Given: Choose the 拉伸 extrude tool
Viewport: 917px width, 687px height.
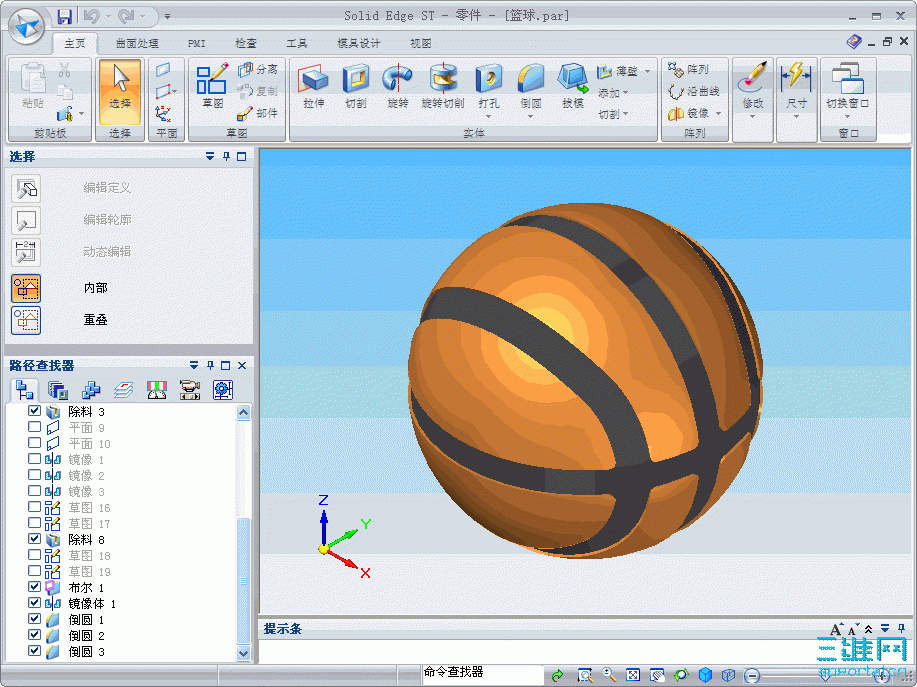Looking at the screenshot, I should click(314, 87).
